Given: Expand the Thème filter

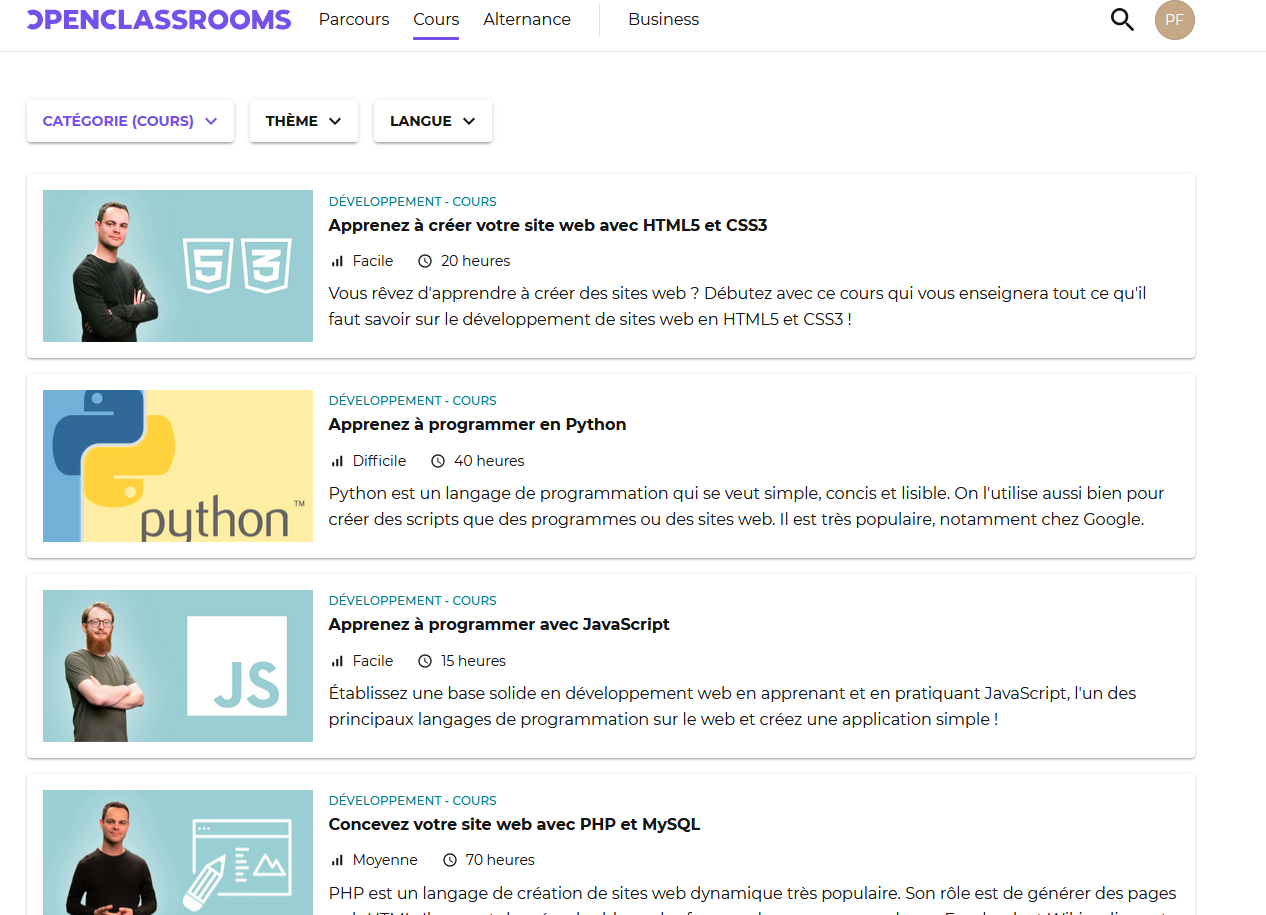Looking at the screenshot, I should point(303,120).
